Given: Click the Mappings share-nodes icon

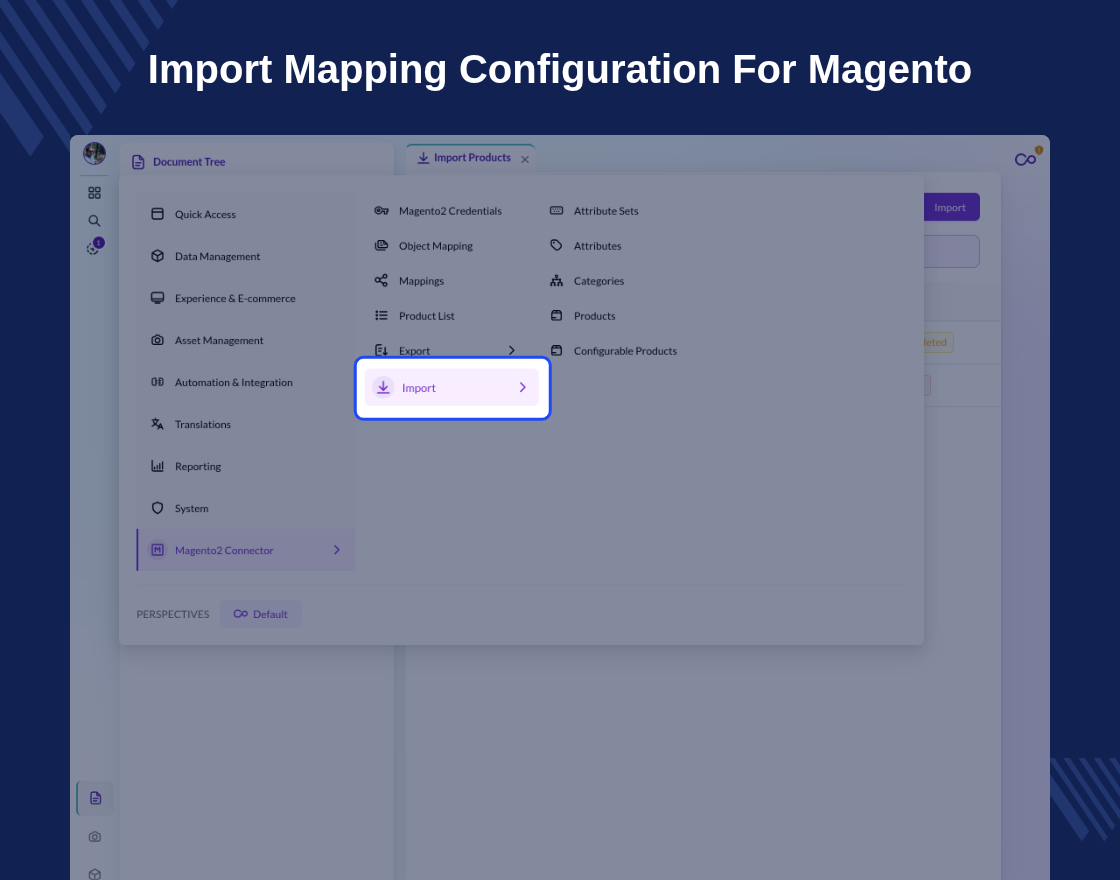Looking at the screenshot, I should click(381, 281).
